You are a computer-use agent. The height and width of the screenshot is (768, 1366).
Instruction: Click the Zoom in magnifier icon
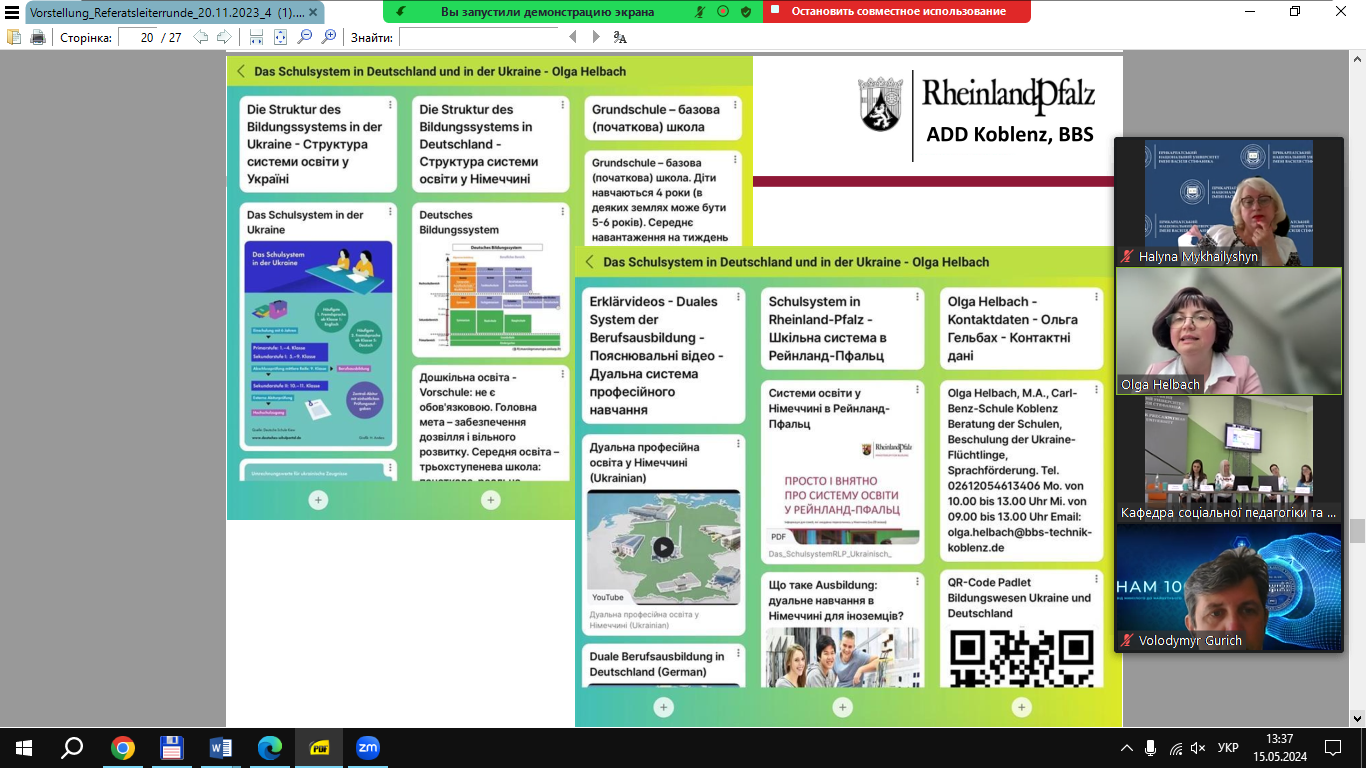tap(329, 37)
